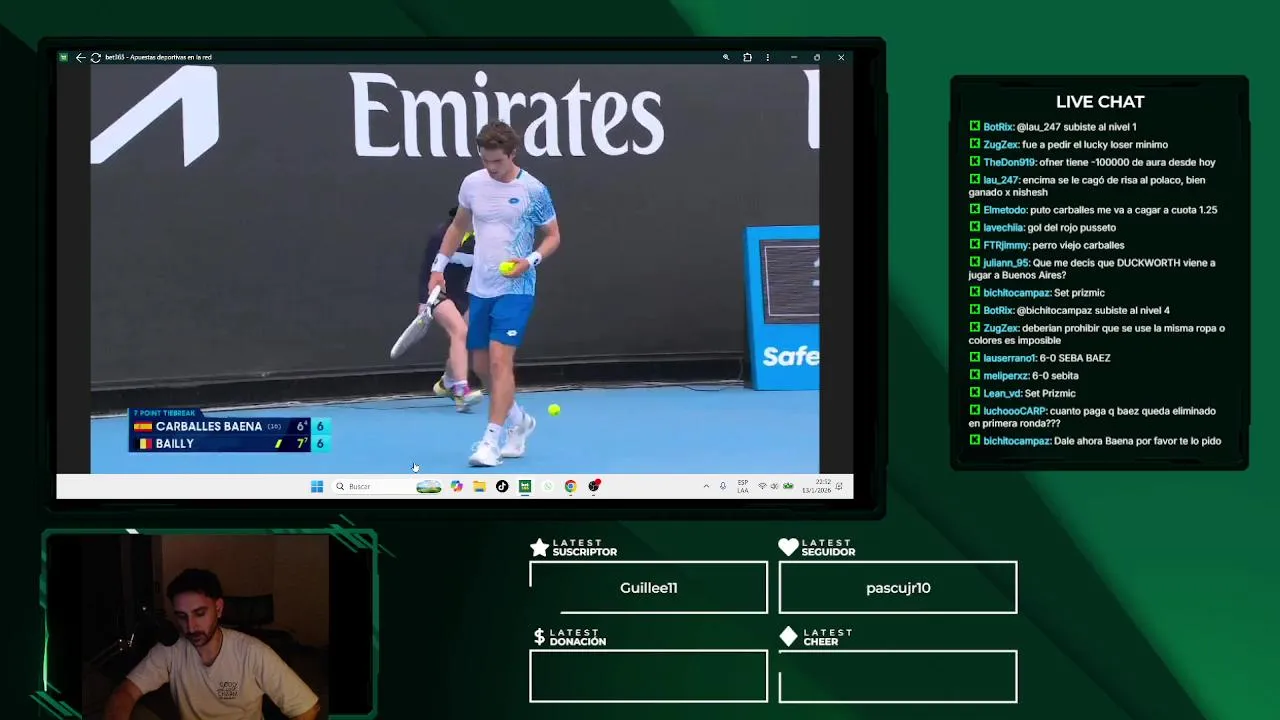Click the tennis match video stream

(x=455, y=268)
